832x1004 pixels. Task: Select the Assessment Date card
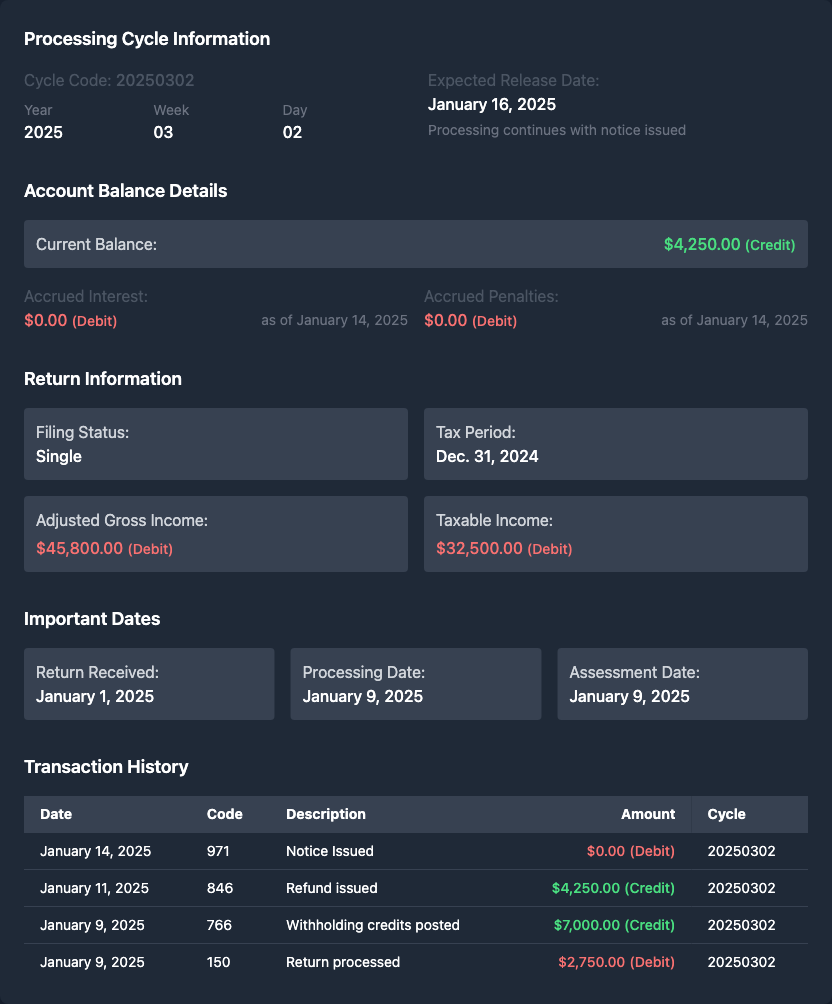(682, 684)
